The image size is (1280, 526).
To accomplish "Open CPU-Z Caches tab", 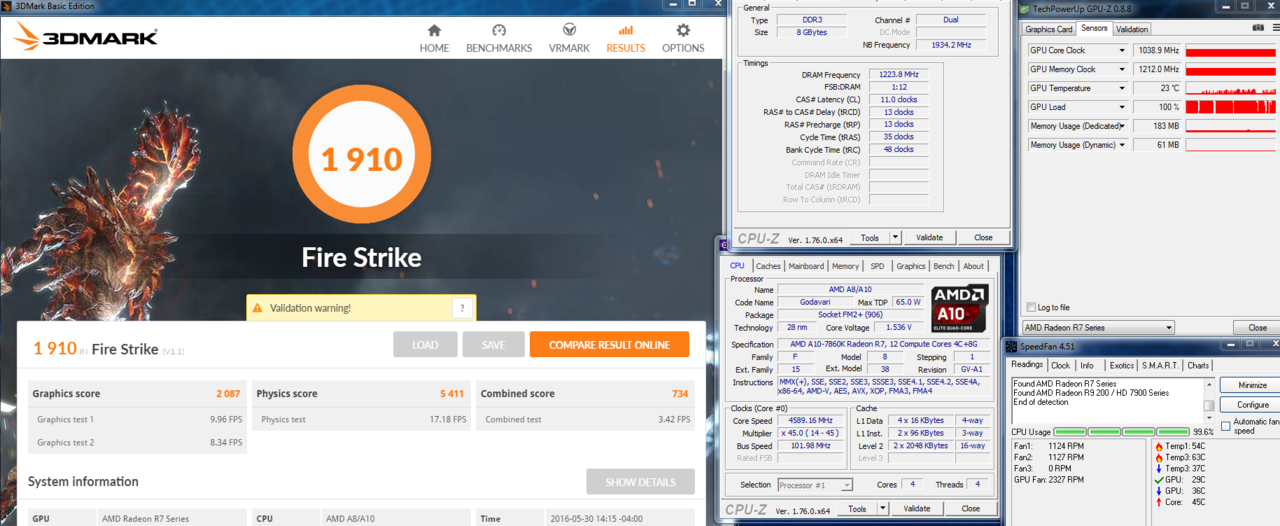I will coord(768,266).
